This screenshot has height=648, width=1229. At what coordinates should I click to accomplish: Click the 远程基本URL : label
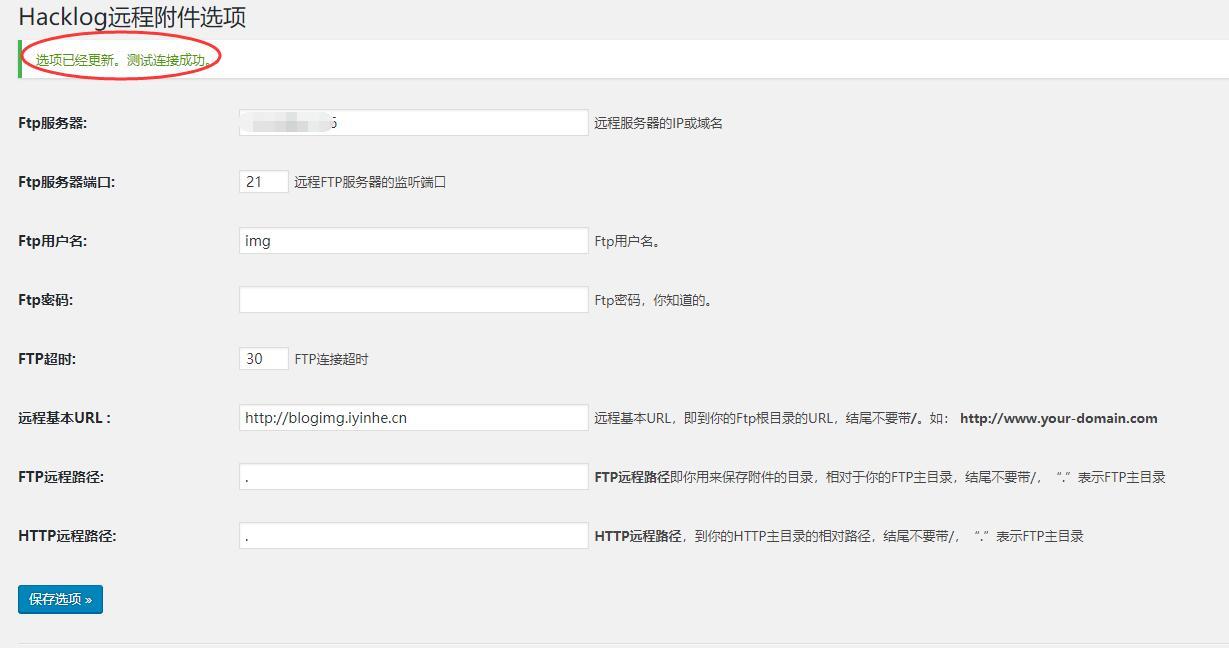tap(65, 418)
